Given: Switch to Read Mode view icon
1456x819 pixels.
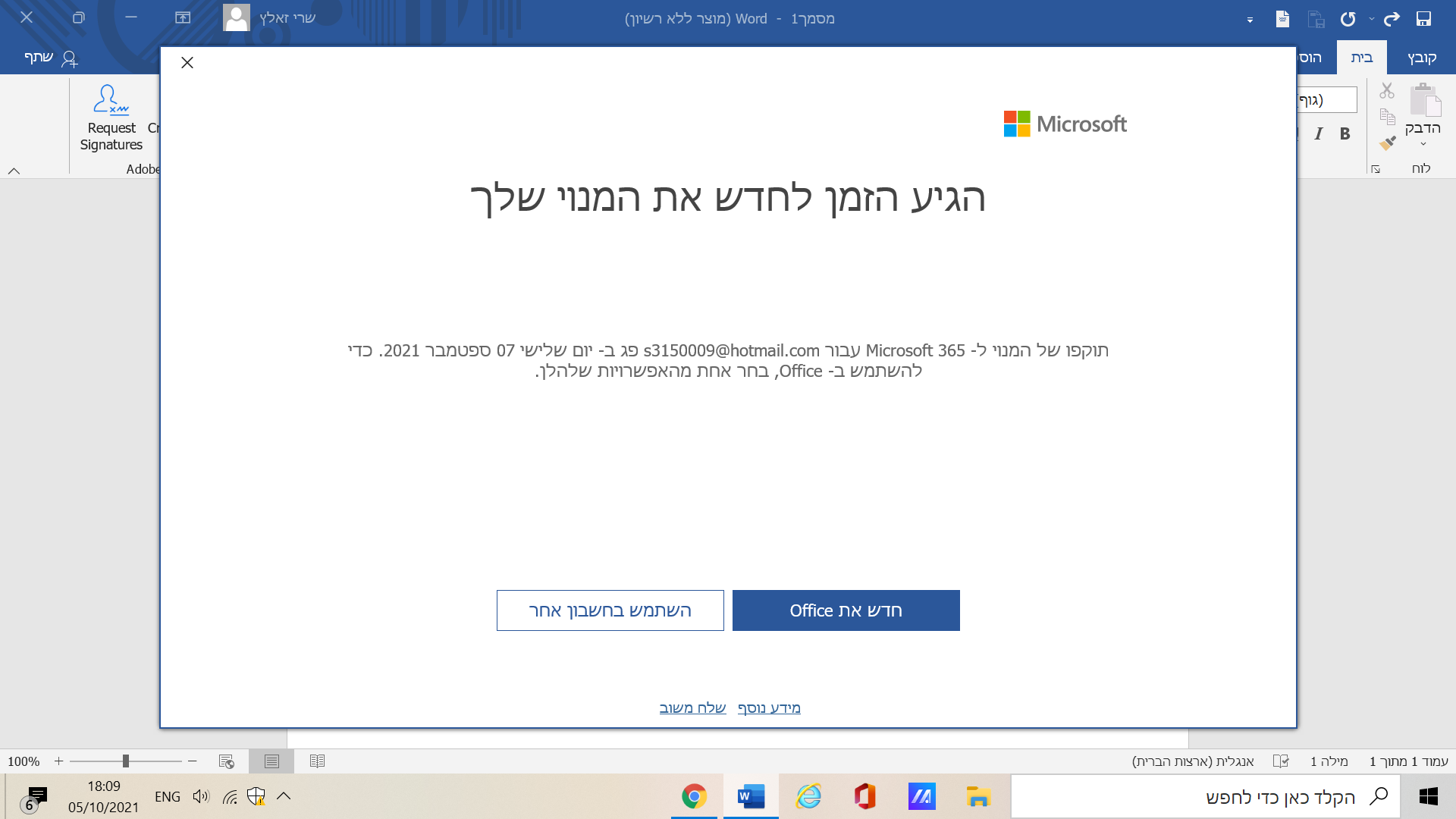Looking at the screenshot, I should click(x=317, y=761).
